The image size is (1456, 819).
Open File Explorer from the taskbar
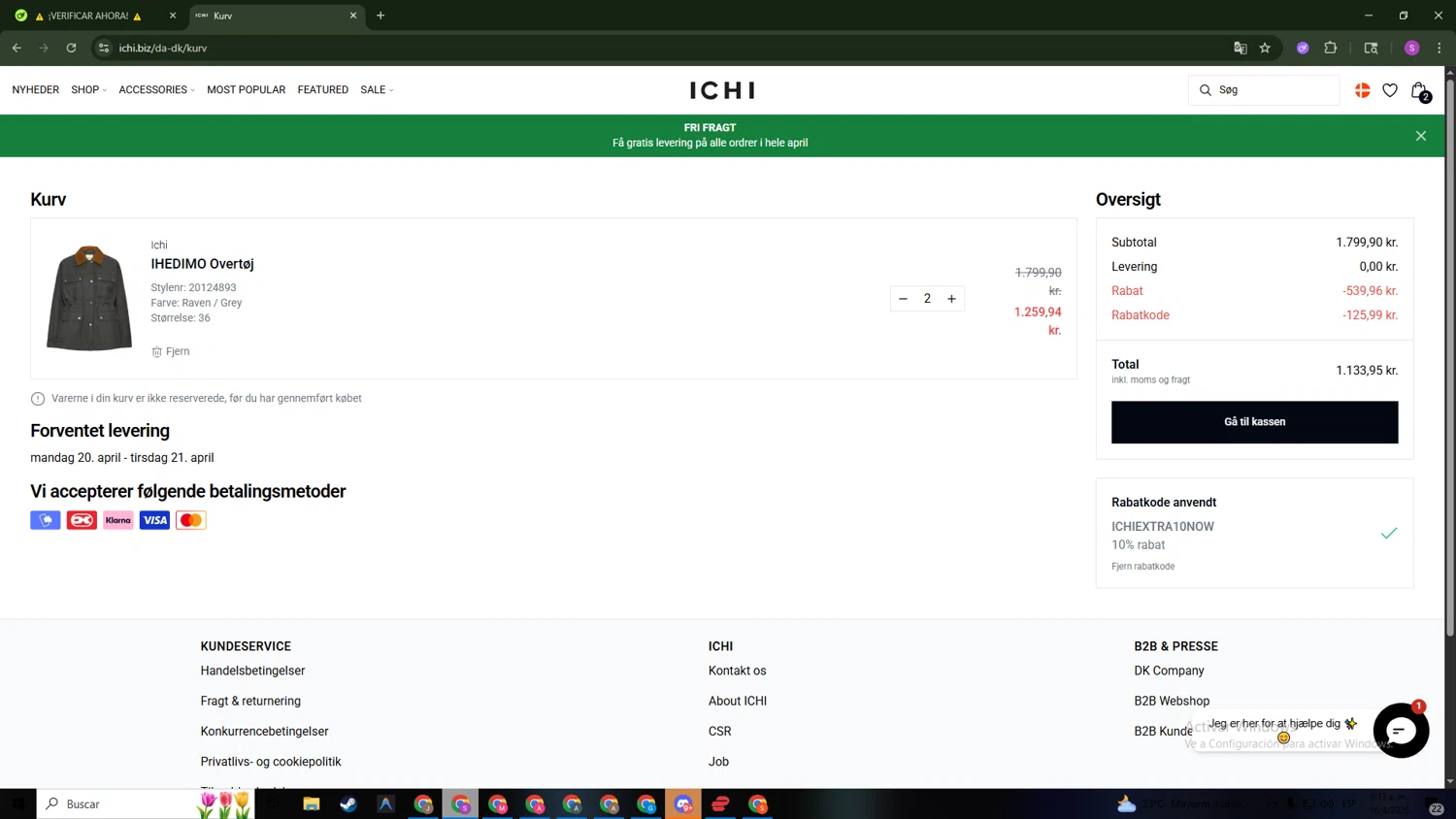(312, 803)
